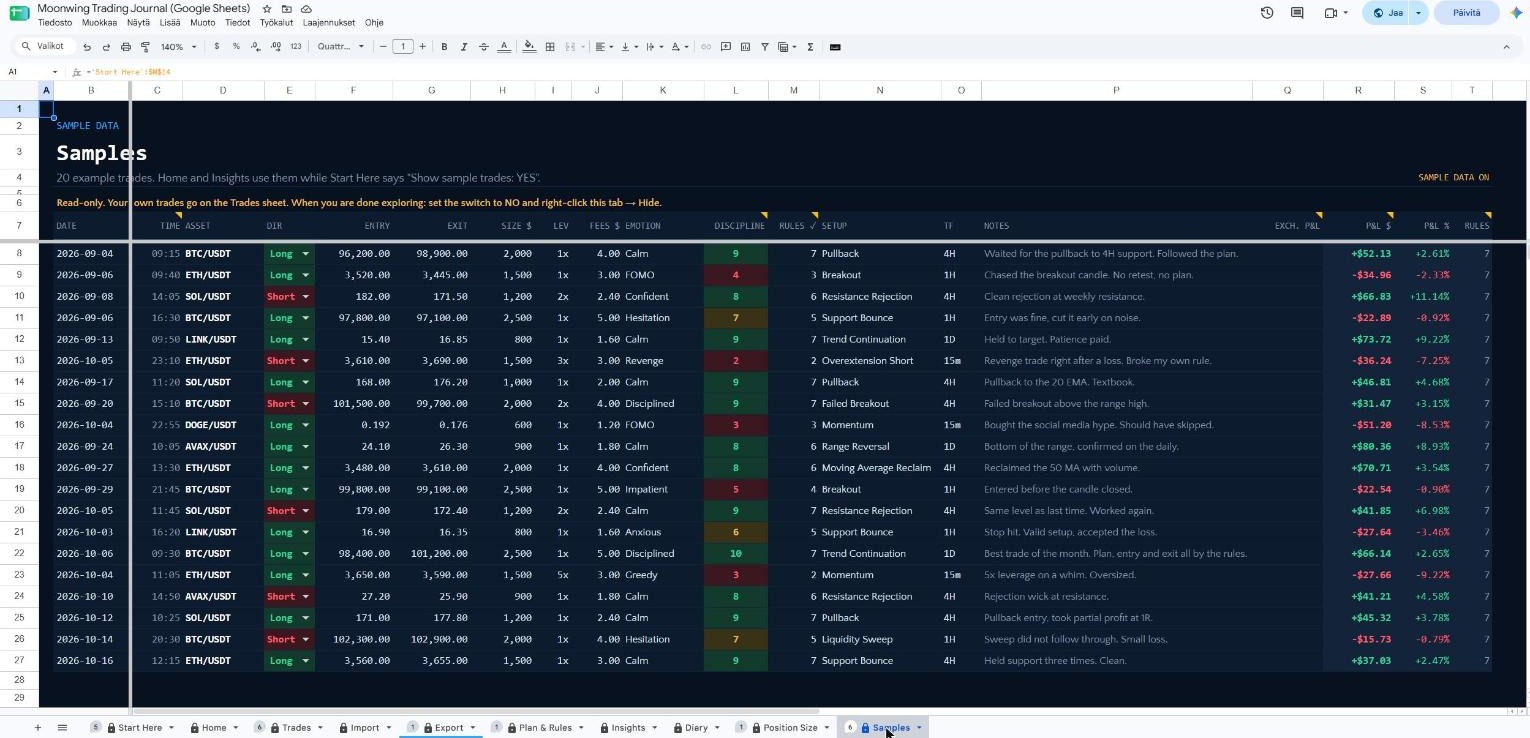Viewport: 1530px width, 738px height.
Task: Open the font family dropdown Quattr...
Action: pyautogui.click(x=341, y=47)
